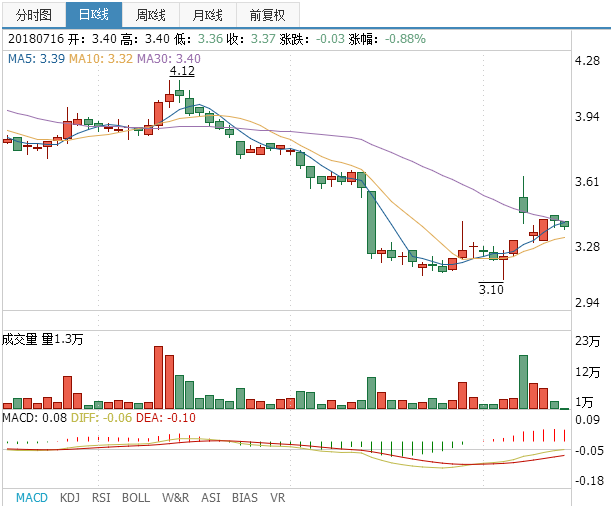Switch to 月K线 tab
611x506 pixels.
pyautogui.click(x=208, y=15)
